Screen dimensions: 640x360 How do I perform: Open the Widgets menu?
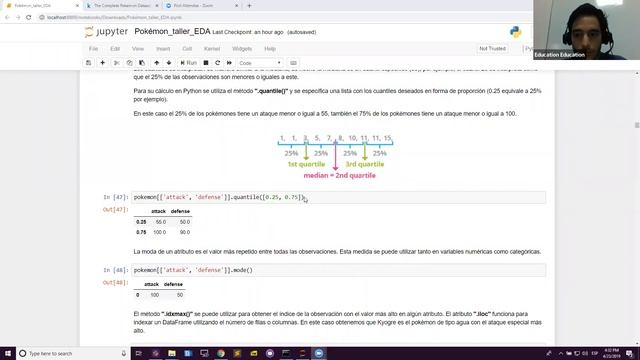242,49
